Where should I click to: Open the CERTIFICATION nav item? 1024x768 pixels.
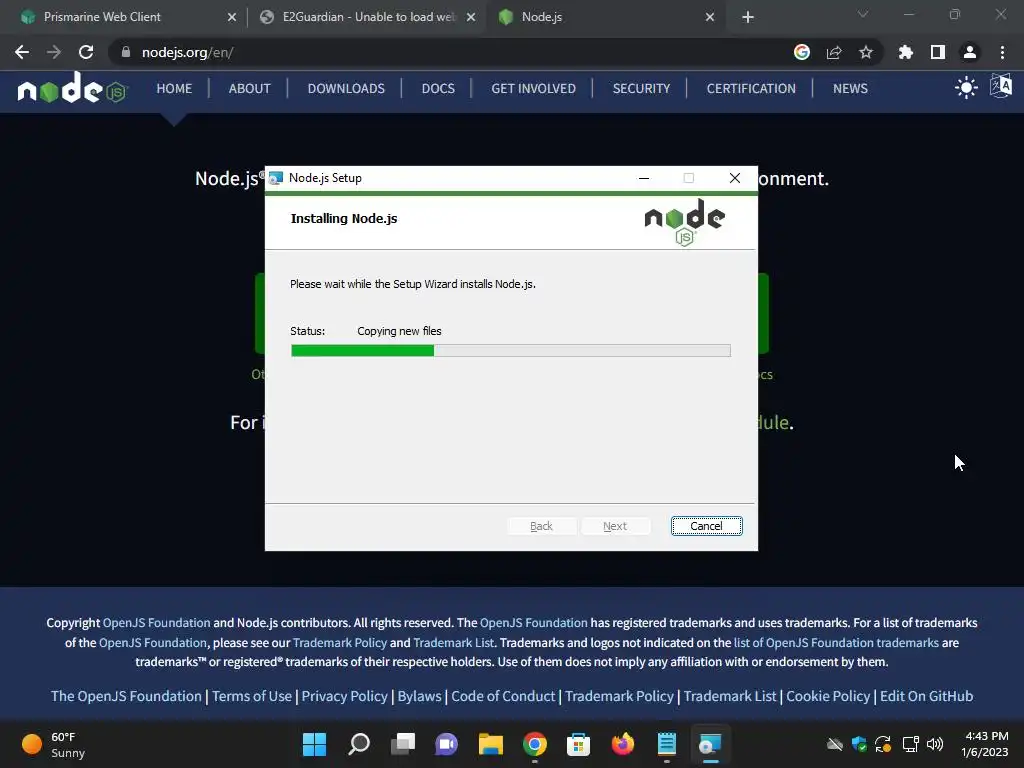[x=751, y=88]
